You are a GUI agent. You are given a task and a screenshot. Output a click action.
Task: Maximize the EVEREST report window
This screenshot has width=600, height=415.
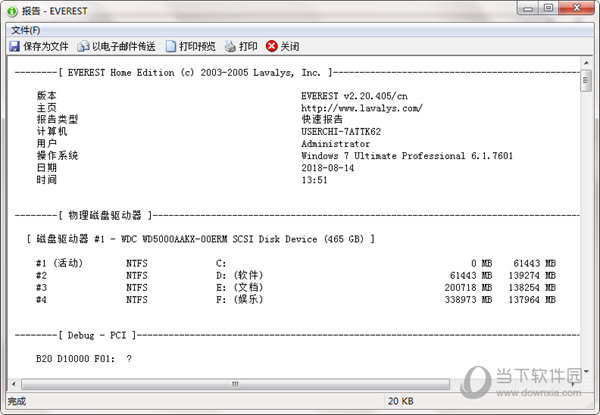[549, 8]
